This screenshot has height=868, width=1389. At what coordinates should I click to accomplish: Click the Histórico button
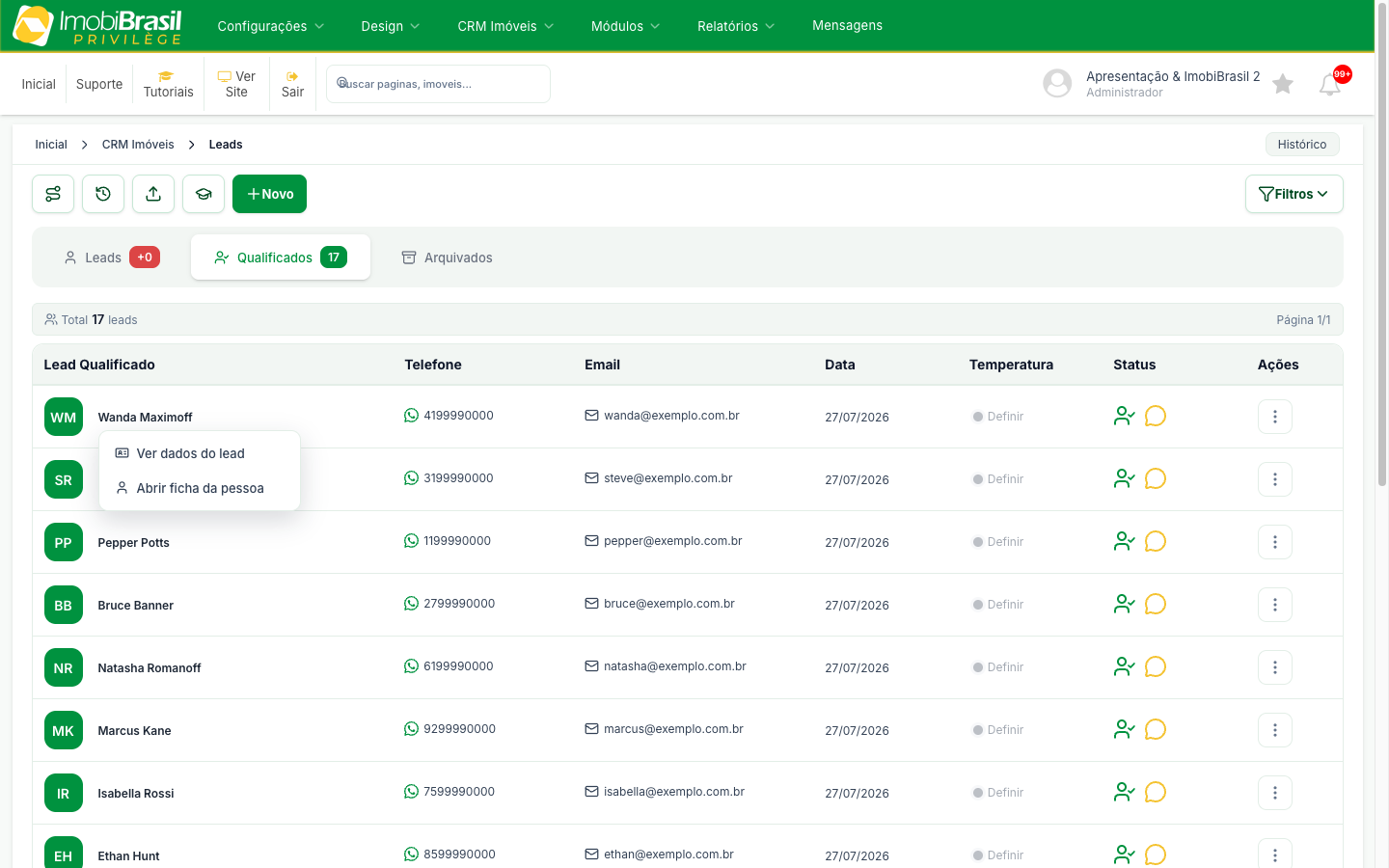point(1302,144)
